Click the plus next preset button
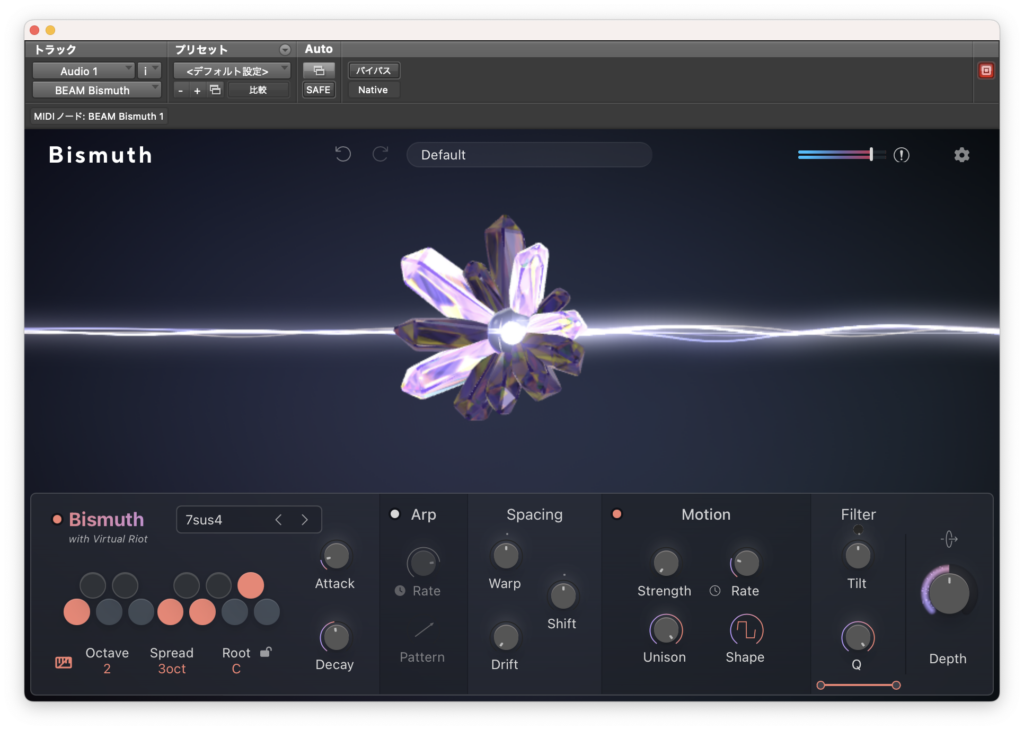Viewport: 1024px width, 730px height. pos(197,91)
